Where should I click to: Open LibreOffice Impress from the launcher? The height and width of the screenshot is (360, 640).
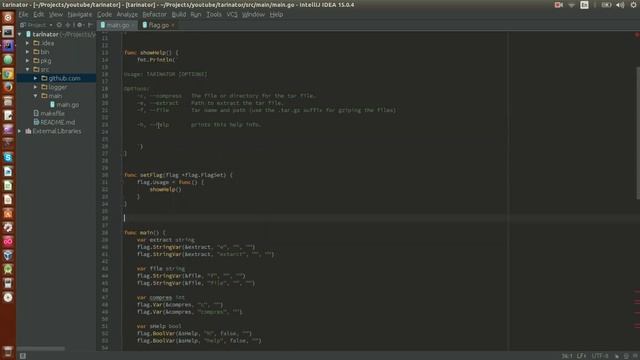click(x=8, y=199)
